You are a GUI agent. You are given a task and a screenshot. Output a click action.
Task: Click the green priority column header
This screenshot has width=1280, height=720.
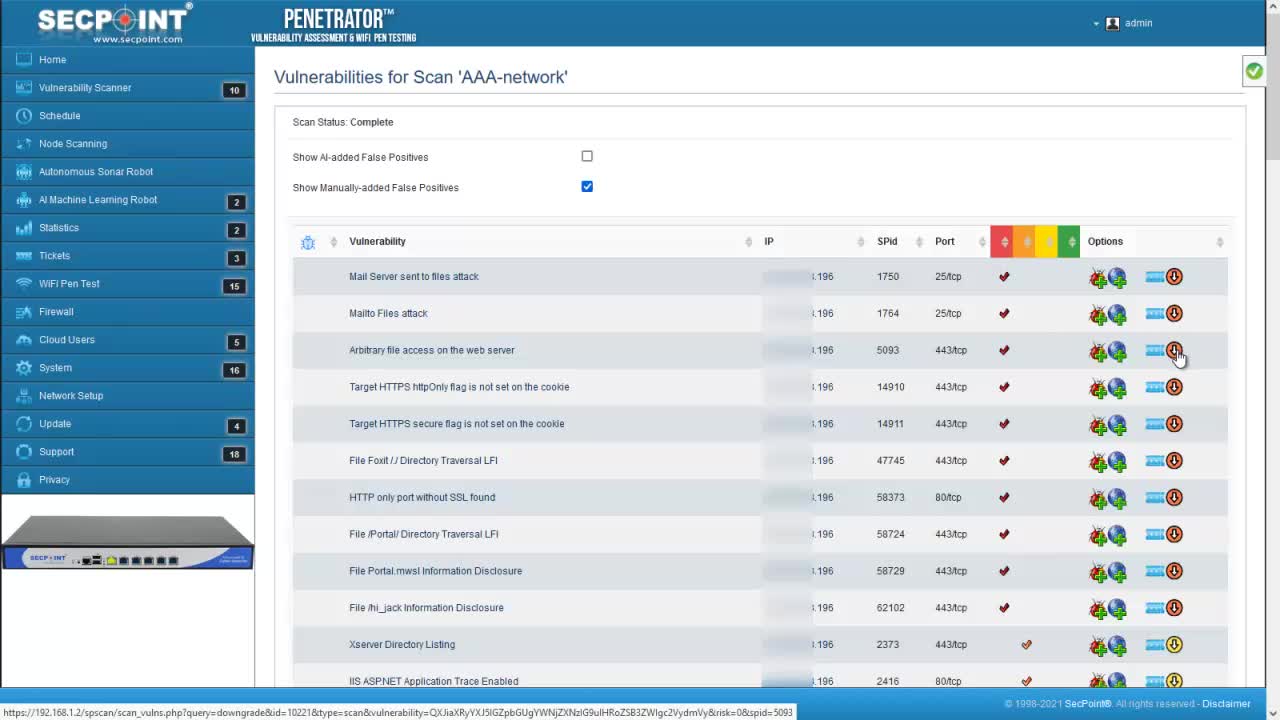(x=1069, y=241)
